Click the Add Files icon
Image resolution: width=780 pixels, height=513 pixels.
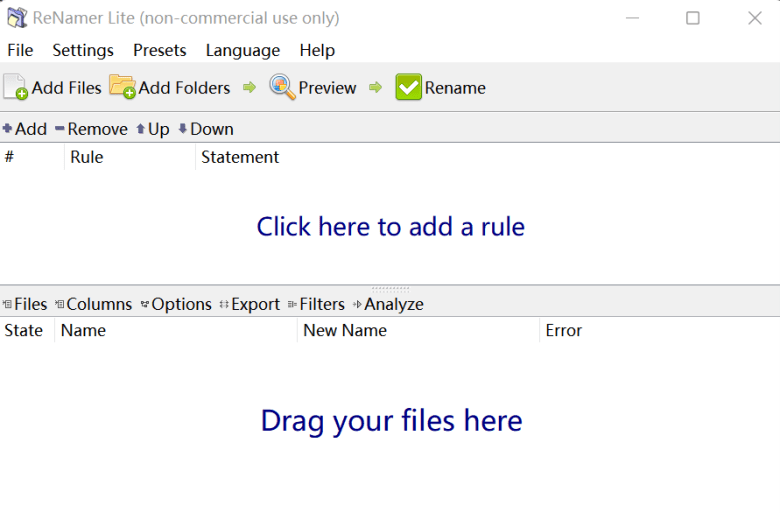[x=15, y=87]
